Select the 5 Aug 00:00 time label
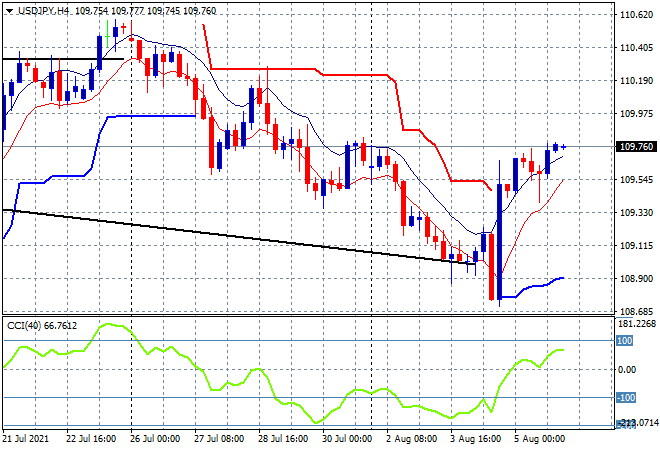This screenshot has height=450, width=660. click(x=540, y=439)
